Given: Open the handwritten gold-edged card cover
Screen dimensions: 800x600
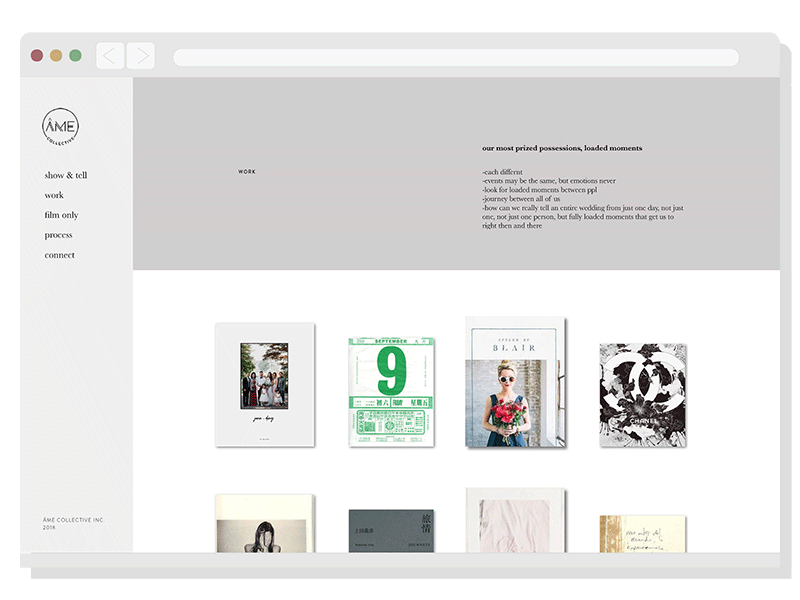Looking at the screenshot, I should 642,533.
